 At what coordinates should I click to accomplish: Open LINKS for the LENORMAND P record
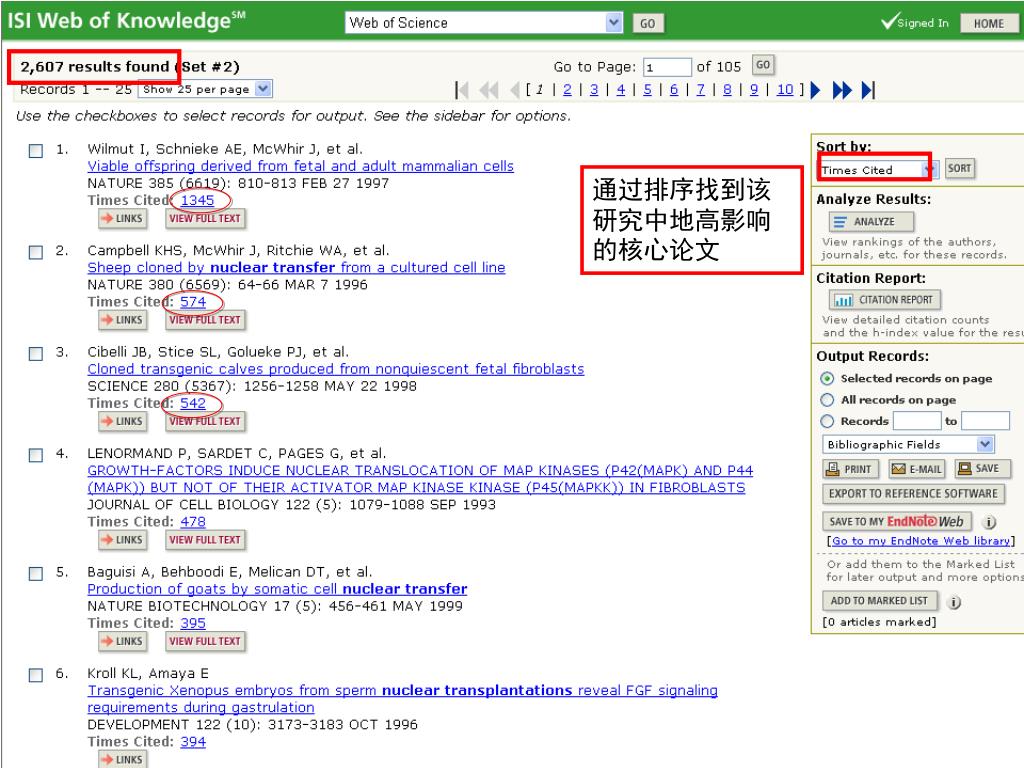pos(122,540)
